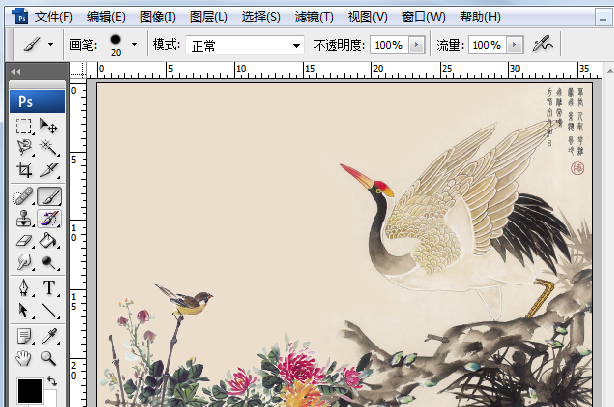This screenshot has height=407, width=614.
Task: Select the Eyedropper tool
Action: 49,336
